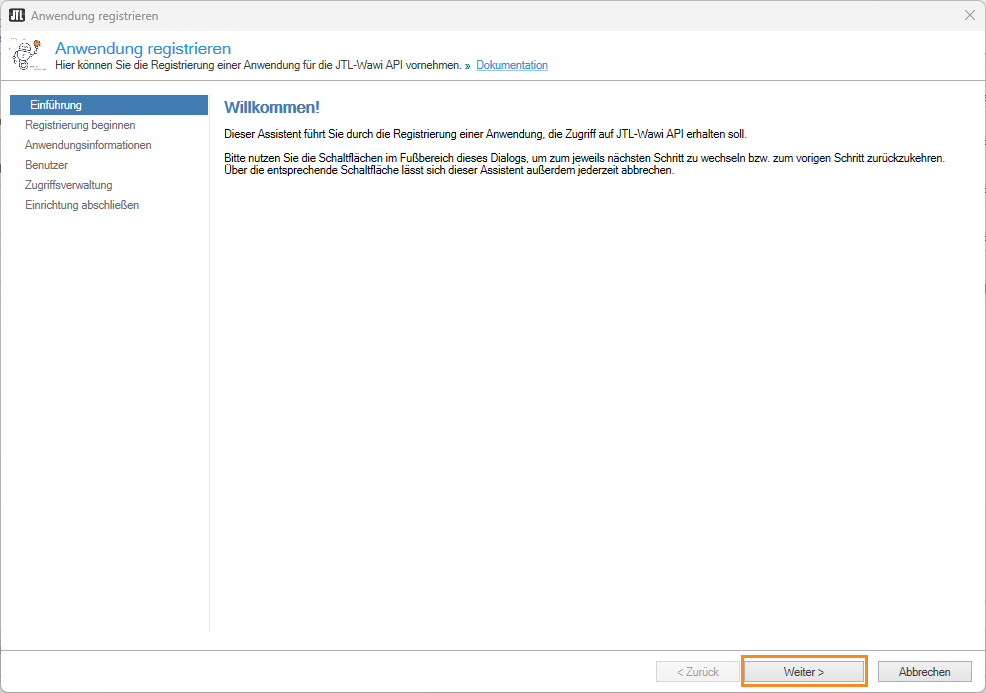Click the paragraph starting with Bitte nutzen
This screenshot has width=986, height=693.
coord(584,164)
